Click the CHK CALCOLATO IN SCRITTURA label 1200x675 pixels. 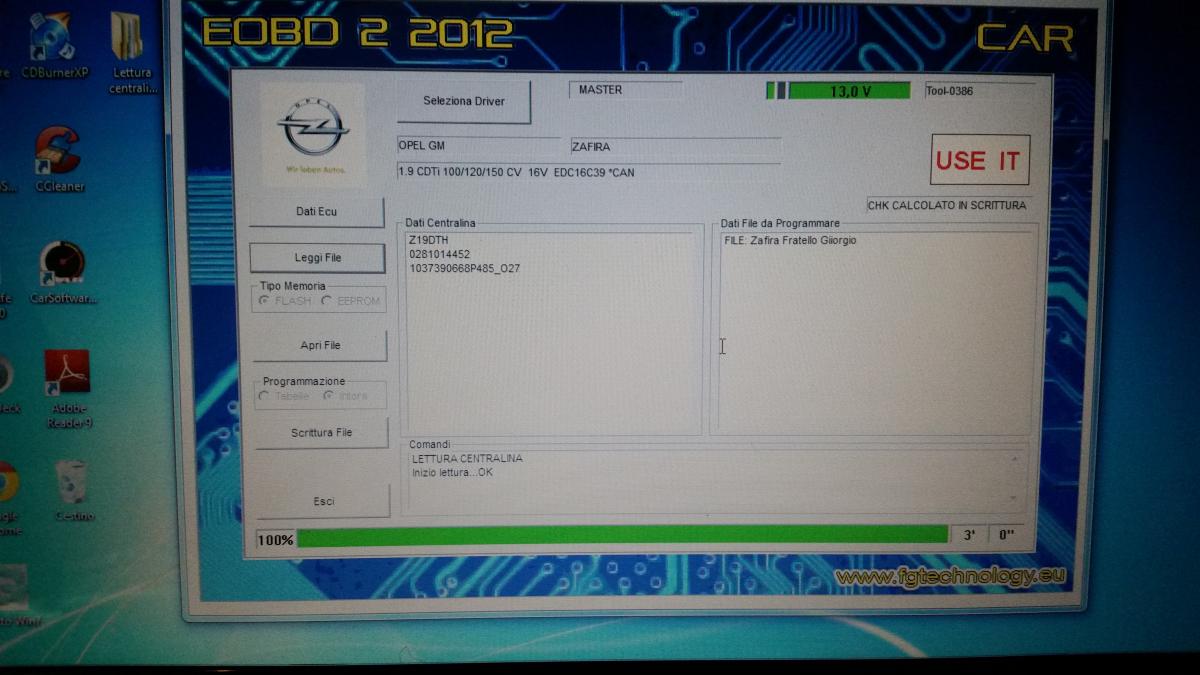tap(946, 205)
